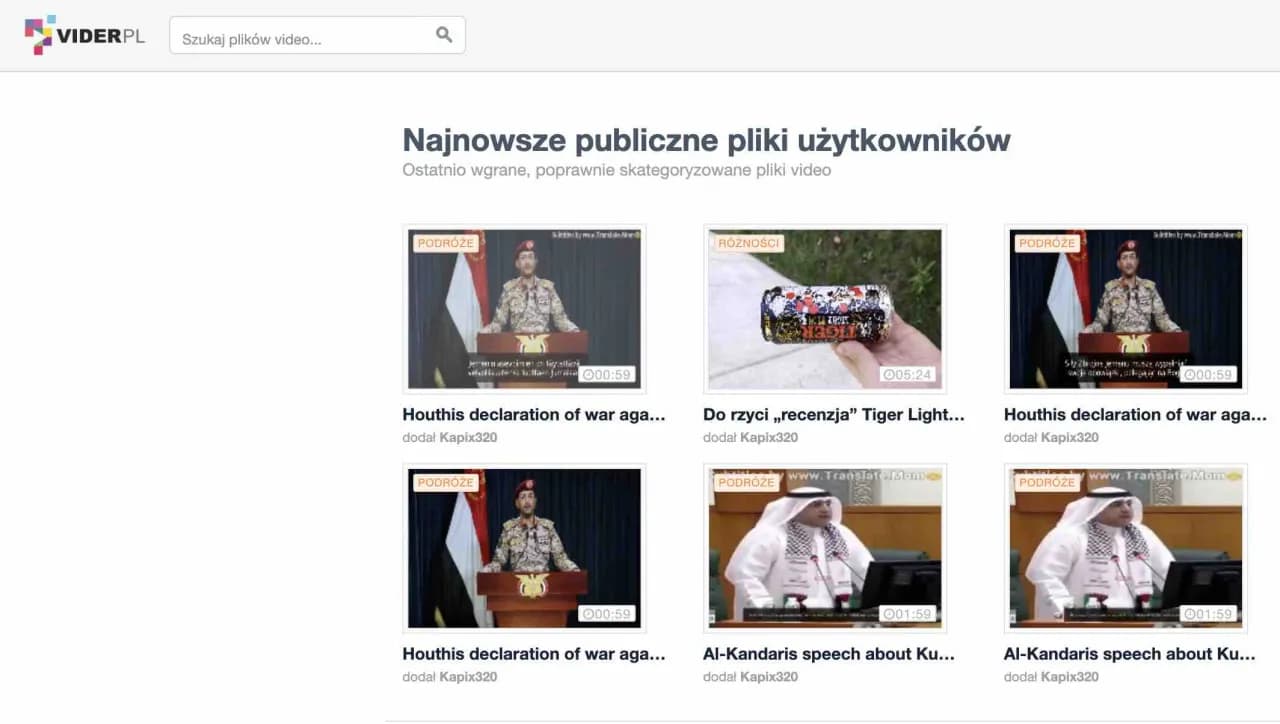The width and height of the screenshot is (1280, 724).
Task: Click the PODRÓŻE badge on bottom-left Houthis thumbnail
Action: coord(444,482)
